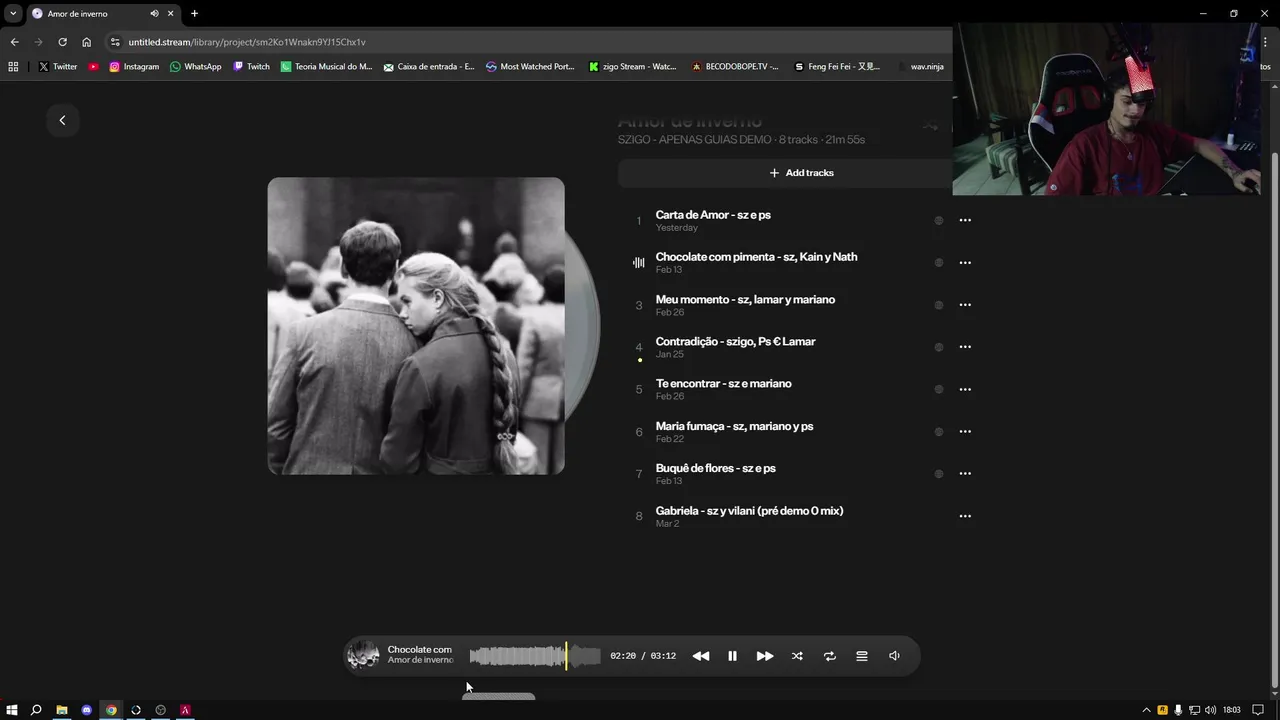Toggle repeat in the player bar
The height and width of the screenshot is (720, 1280).
tap(829, 656)
